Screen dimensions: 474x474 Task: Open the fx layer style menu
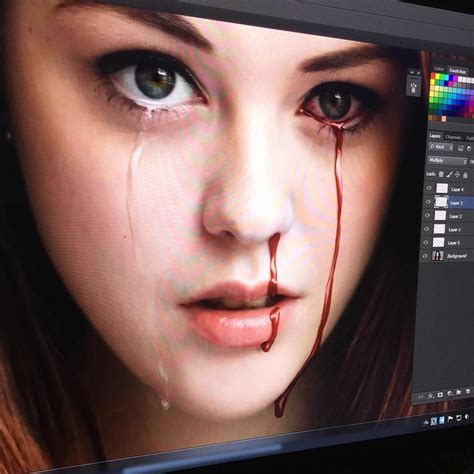(431, 396)
